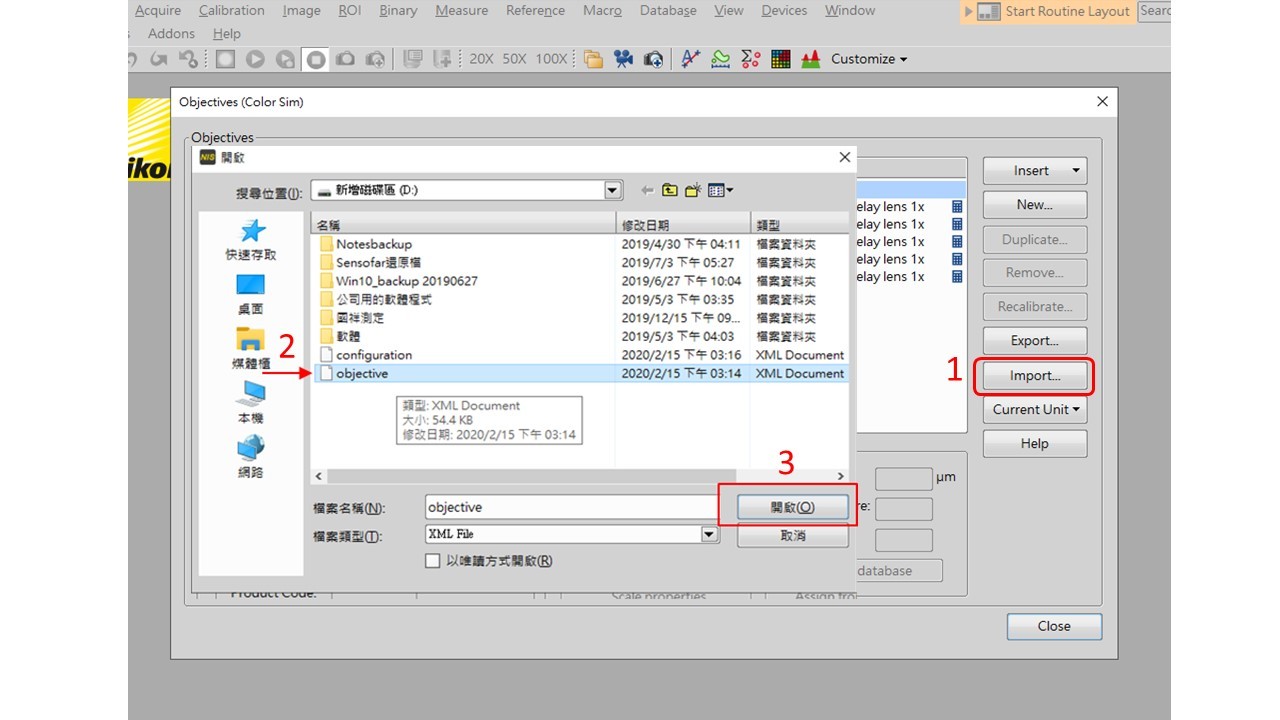Click the up-one-folder-level icon in open dialog
This screenshot has height=720, width=1280.
(x=671, y=189)
